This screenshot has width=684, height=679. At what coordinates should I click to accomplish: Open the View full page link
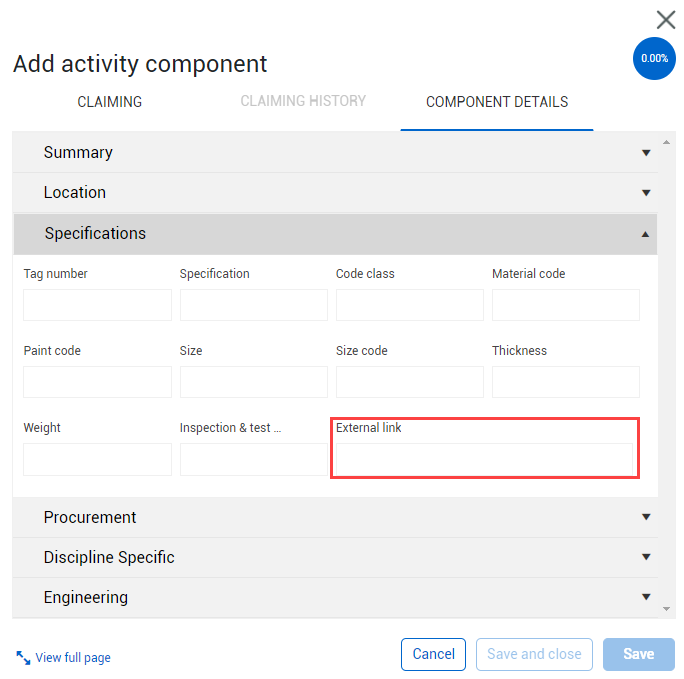73,658
